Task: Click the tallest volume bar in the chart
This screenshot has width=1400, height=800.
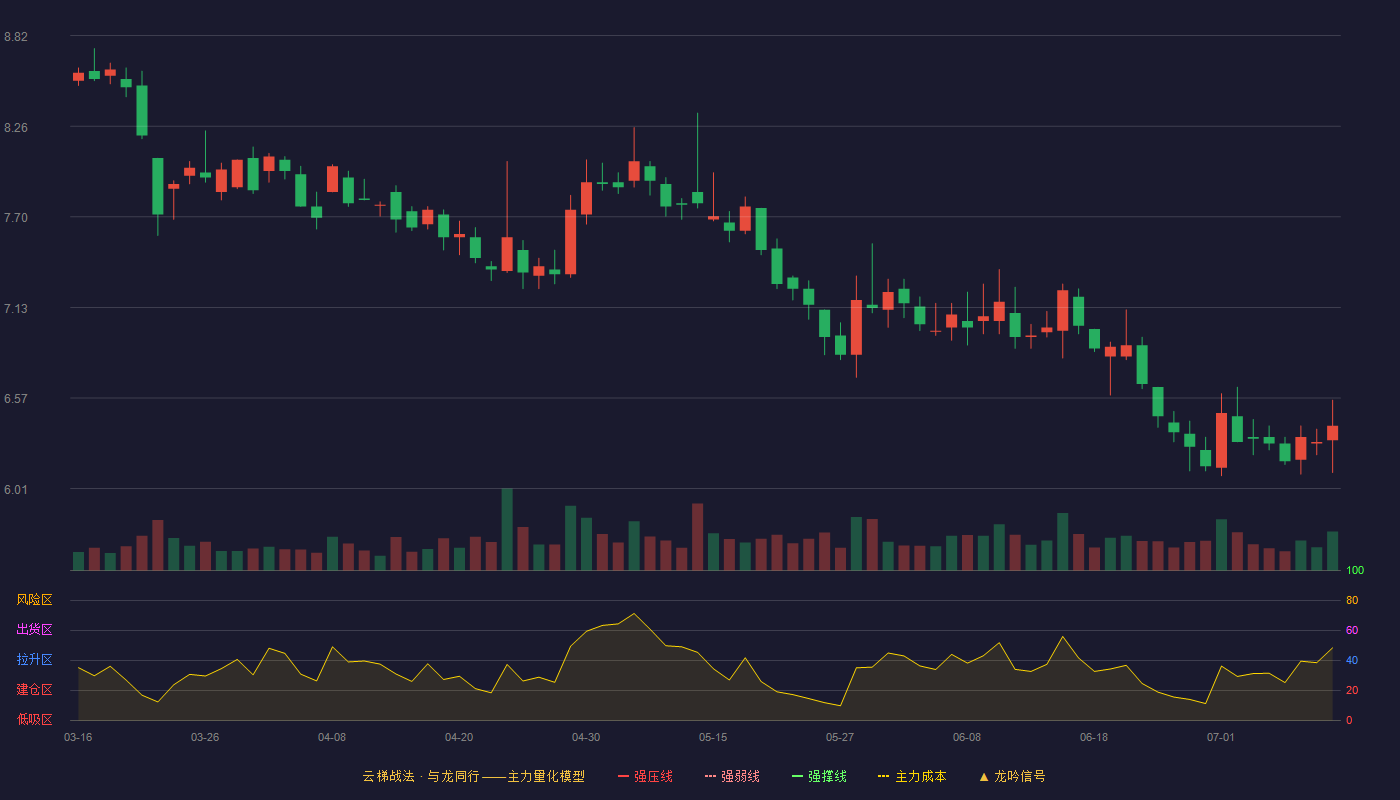Action: point(507,529)
